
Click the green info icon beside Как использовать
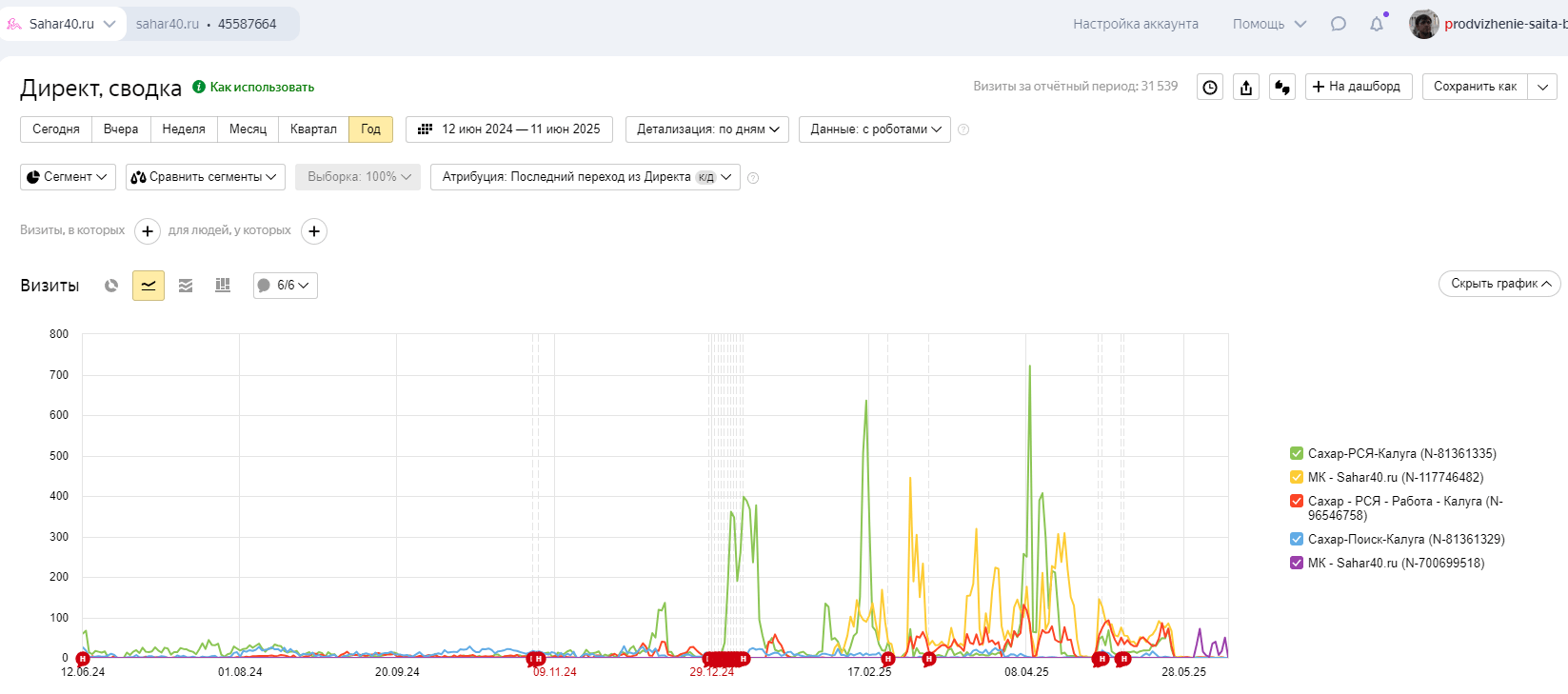(199, 87)
